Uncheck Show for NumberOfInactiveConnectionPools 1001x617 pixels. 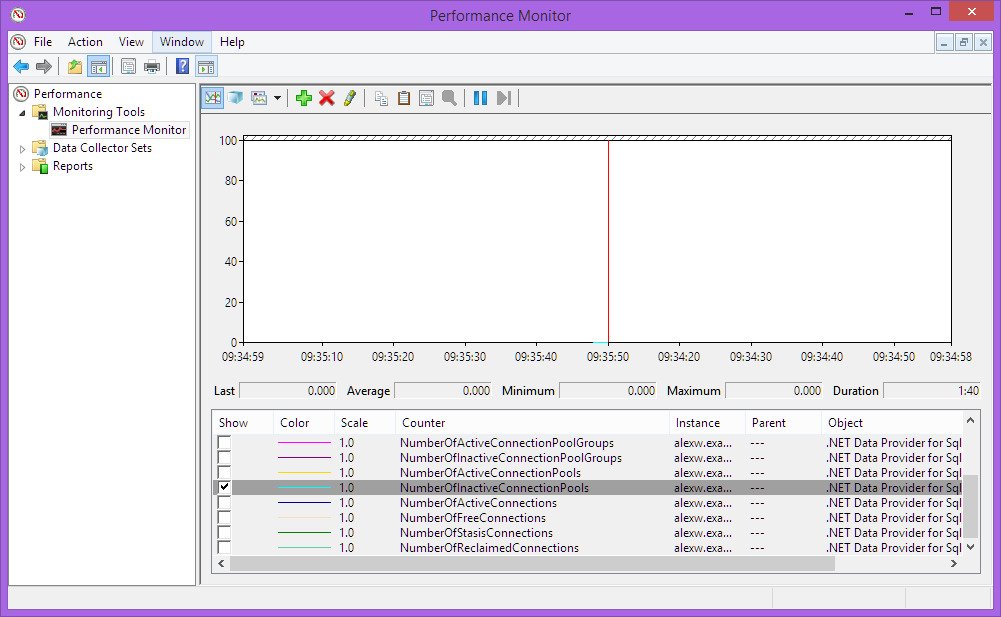[x=224, y=487]
